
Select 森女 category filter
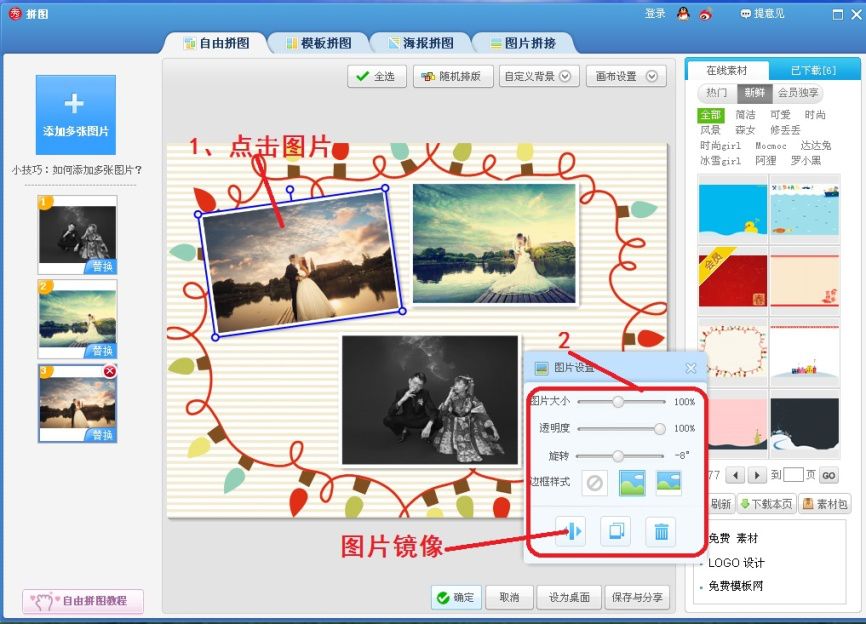coord(745,130)
